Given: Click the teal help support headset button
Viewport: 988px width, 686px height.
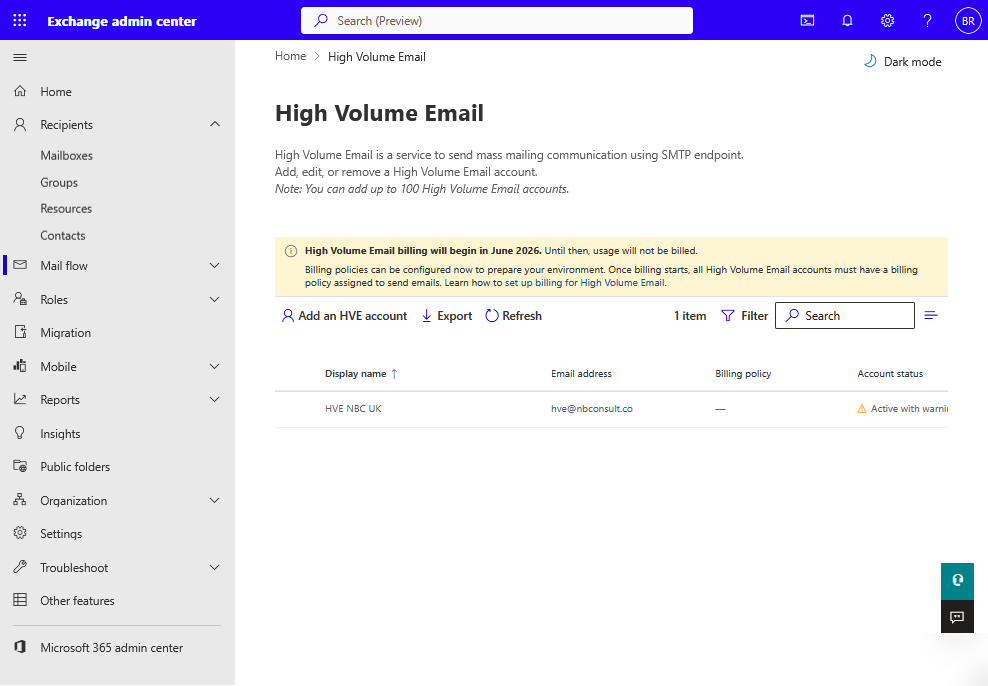Looking at the screenshot, I should 957,580.
